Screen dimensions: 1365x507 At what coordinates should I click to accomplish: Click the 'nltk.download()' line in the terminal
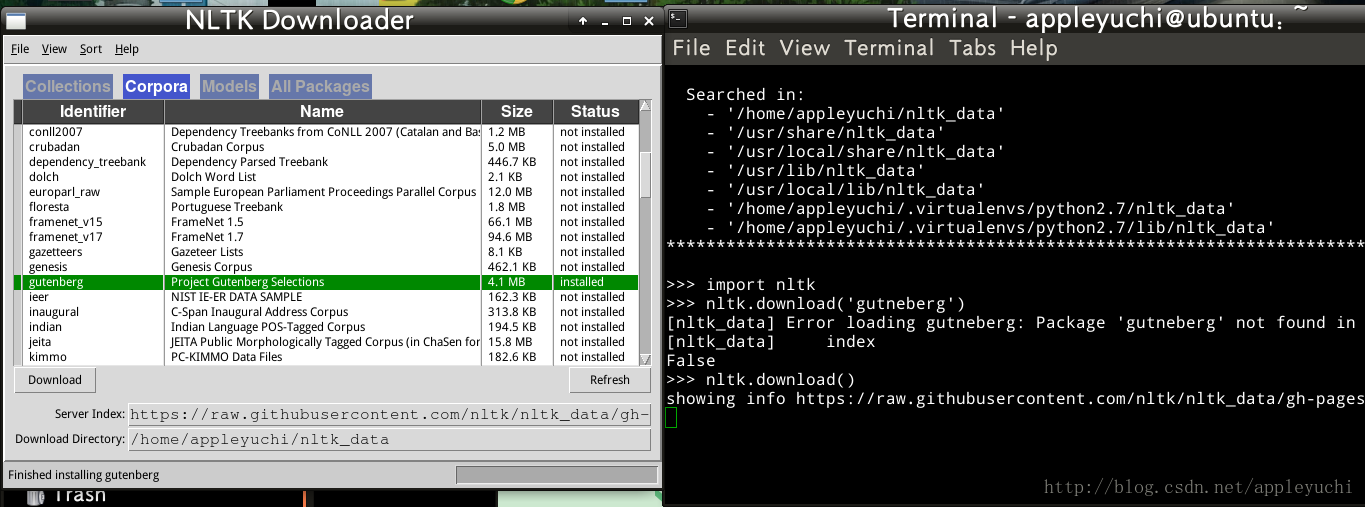[x=761, y=380]
